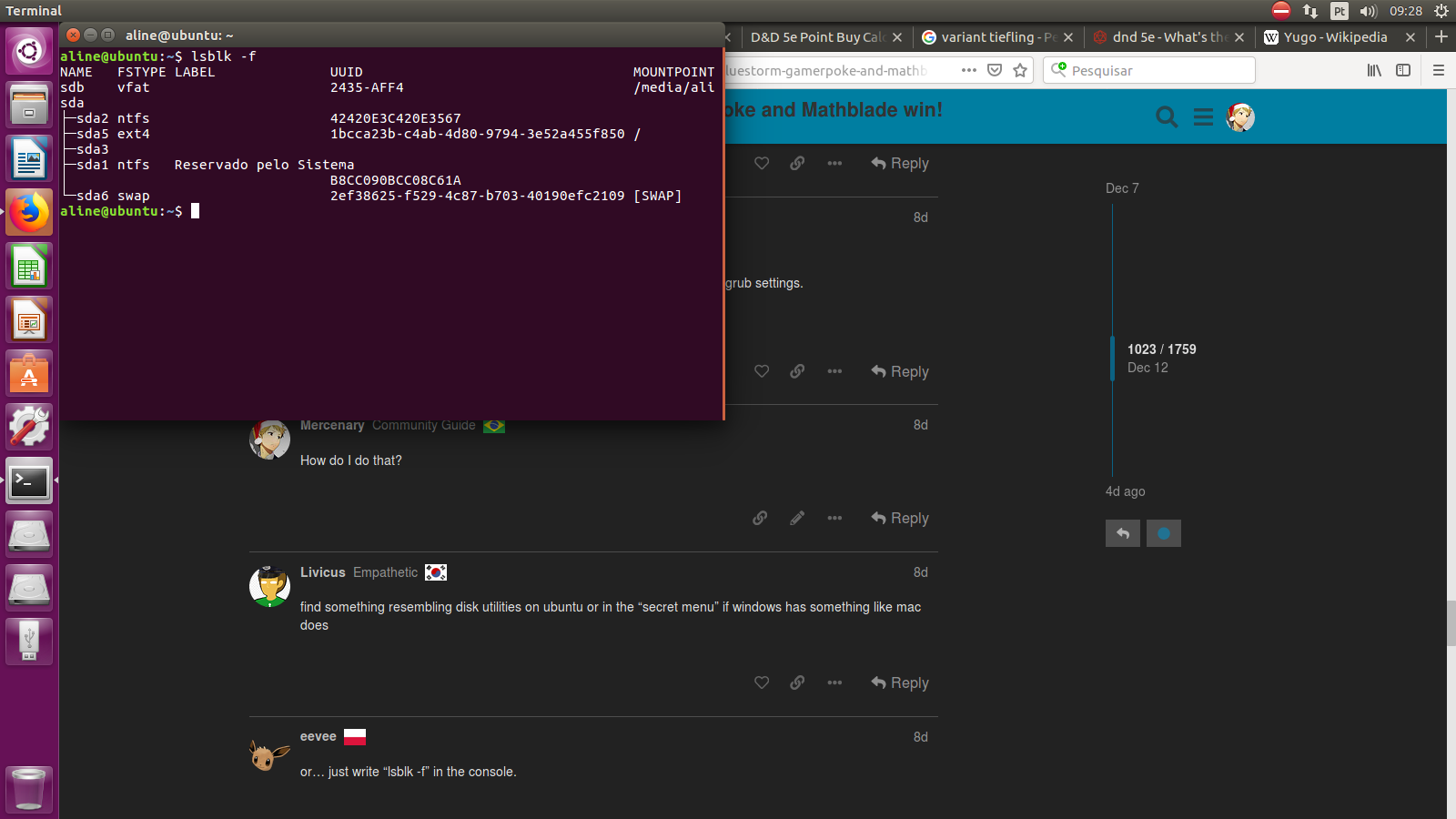
Task: Open Ubuntu Software center icon
Action: [29, 373]
